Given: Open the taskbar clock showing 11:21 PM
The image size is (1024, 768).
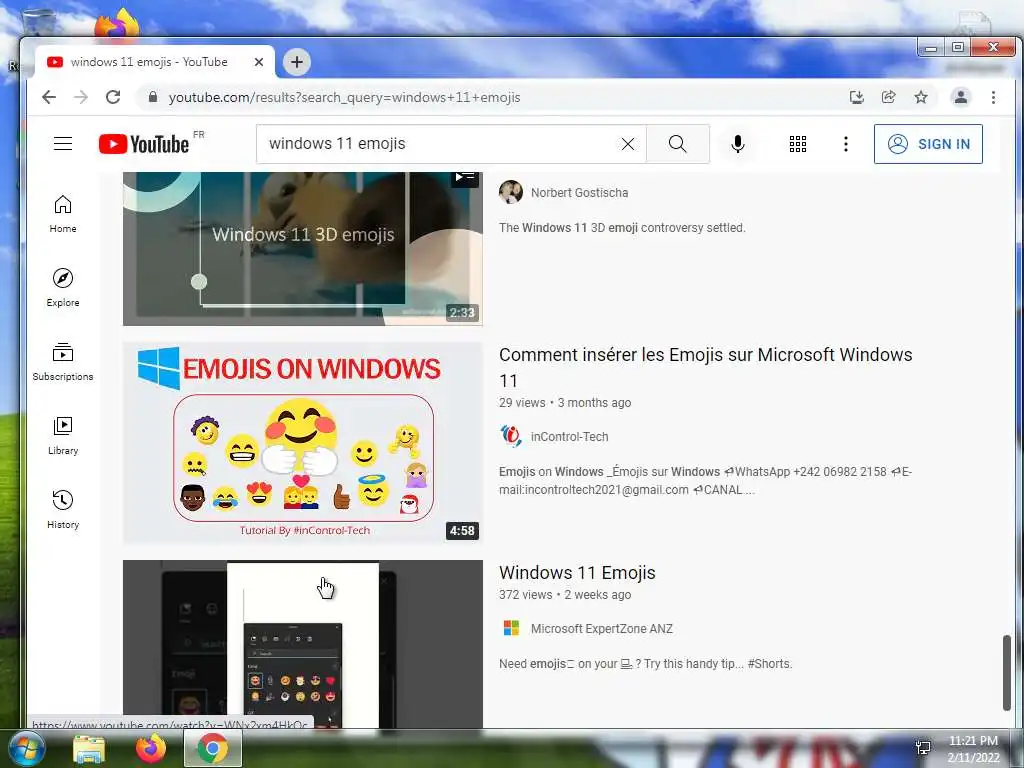Looking at the screenshot, I should click(x=973, y=749).
